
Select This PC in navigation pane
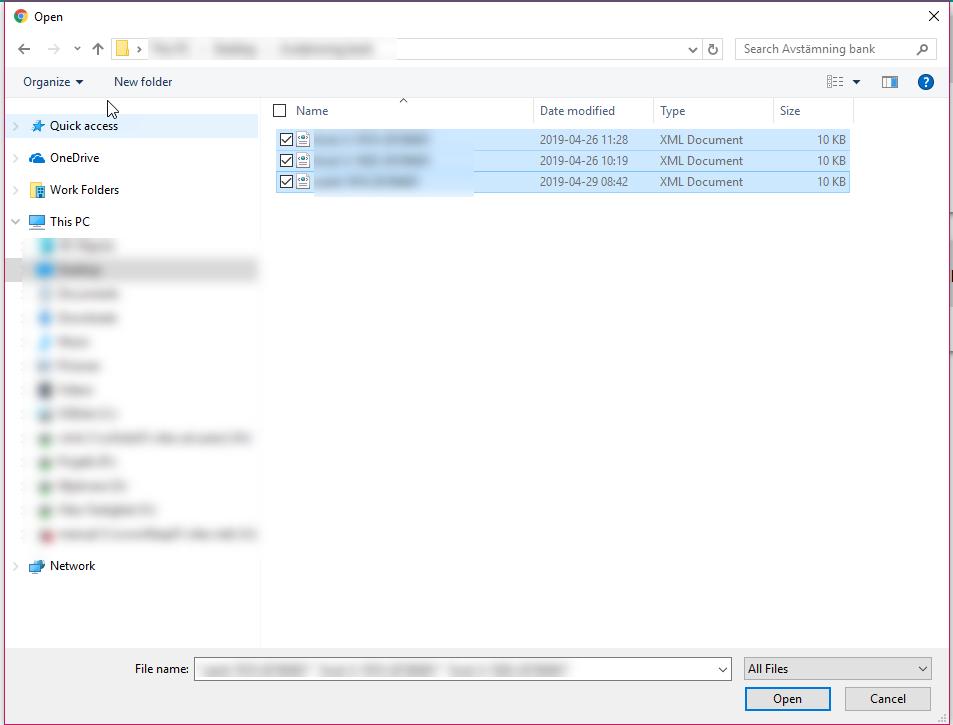(69, 222)
